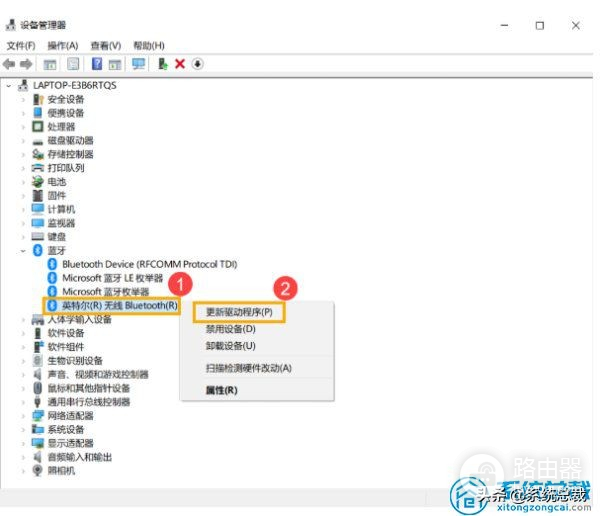Click the 显示适配器 display adapter icon
Viewport: 600px width, 516px height.
coord(38,443)
